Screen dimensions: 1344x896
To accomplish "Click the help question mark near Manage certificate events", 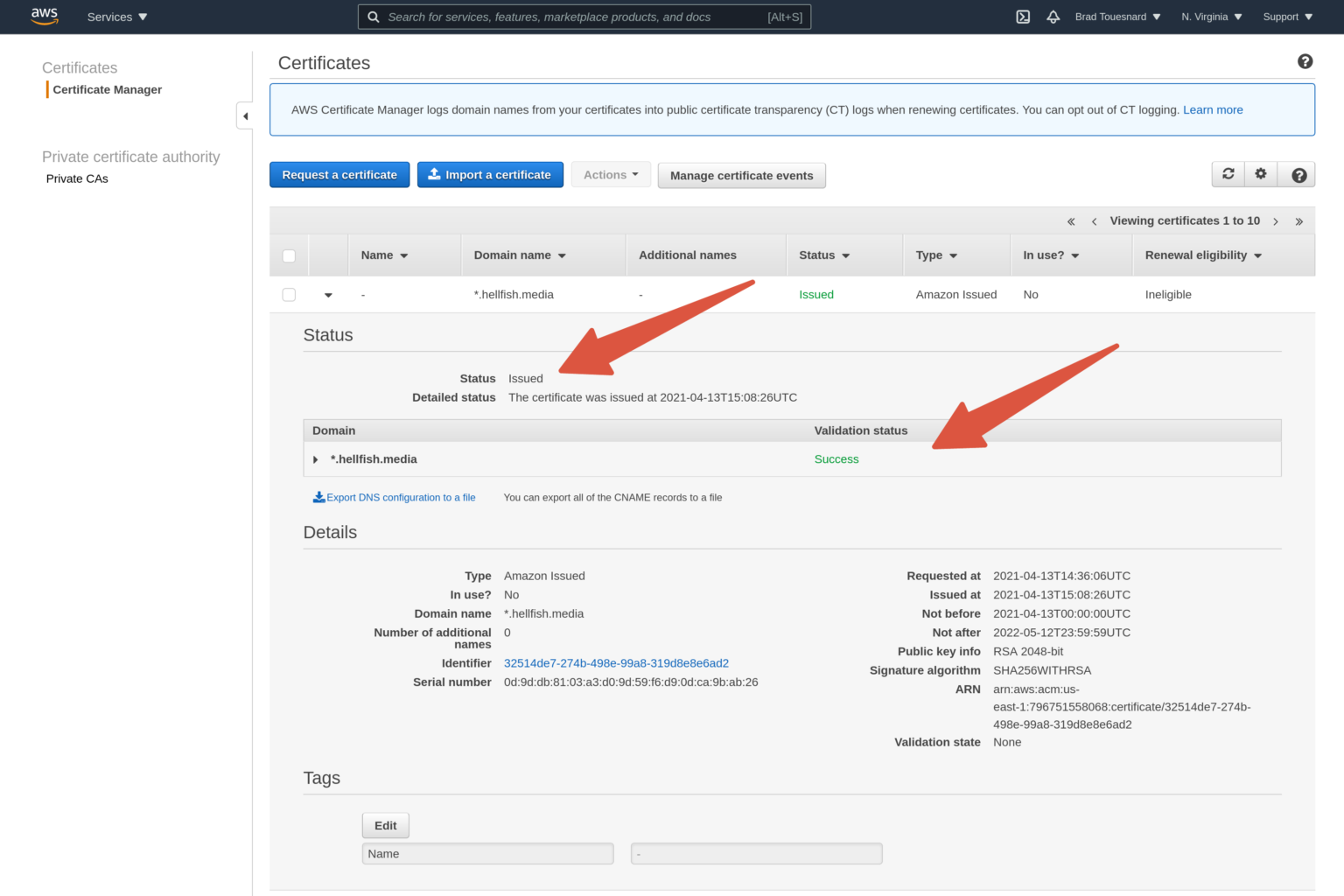I will (x=1298, y=173).
